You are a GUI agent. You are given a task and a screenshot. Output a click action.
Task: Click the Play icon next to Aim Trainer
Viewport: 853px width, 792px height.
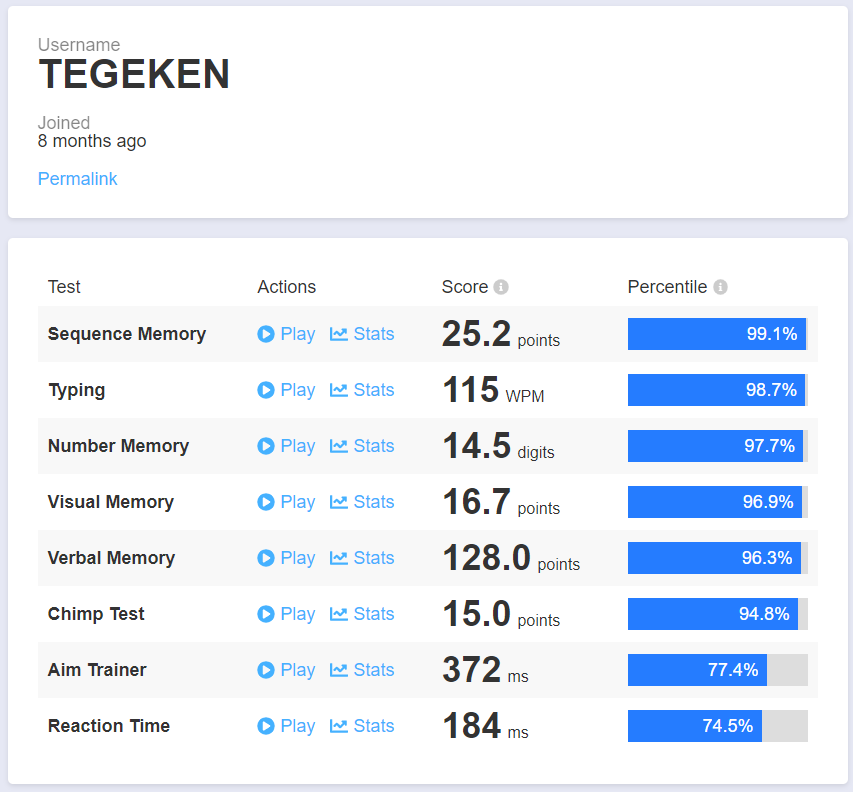tap(264, 670)
